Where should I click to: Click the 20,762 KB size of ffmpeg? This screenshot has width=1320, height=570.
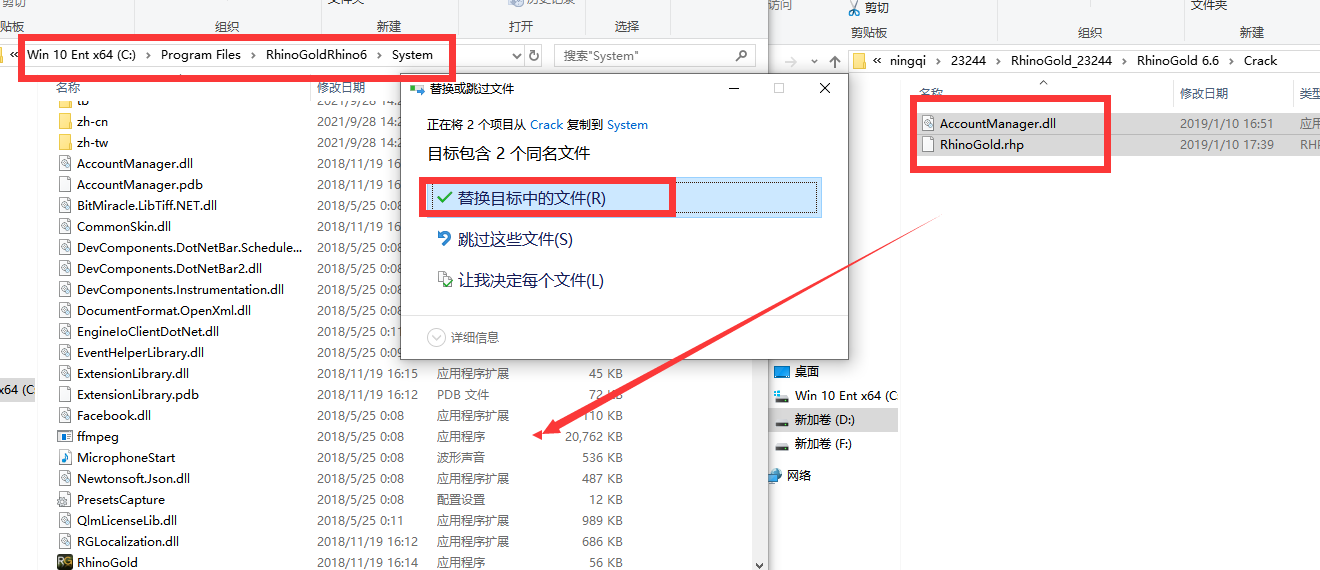(x=594, y=437)
